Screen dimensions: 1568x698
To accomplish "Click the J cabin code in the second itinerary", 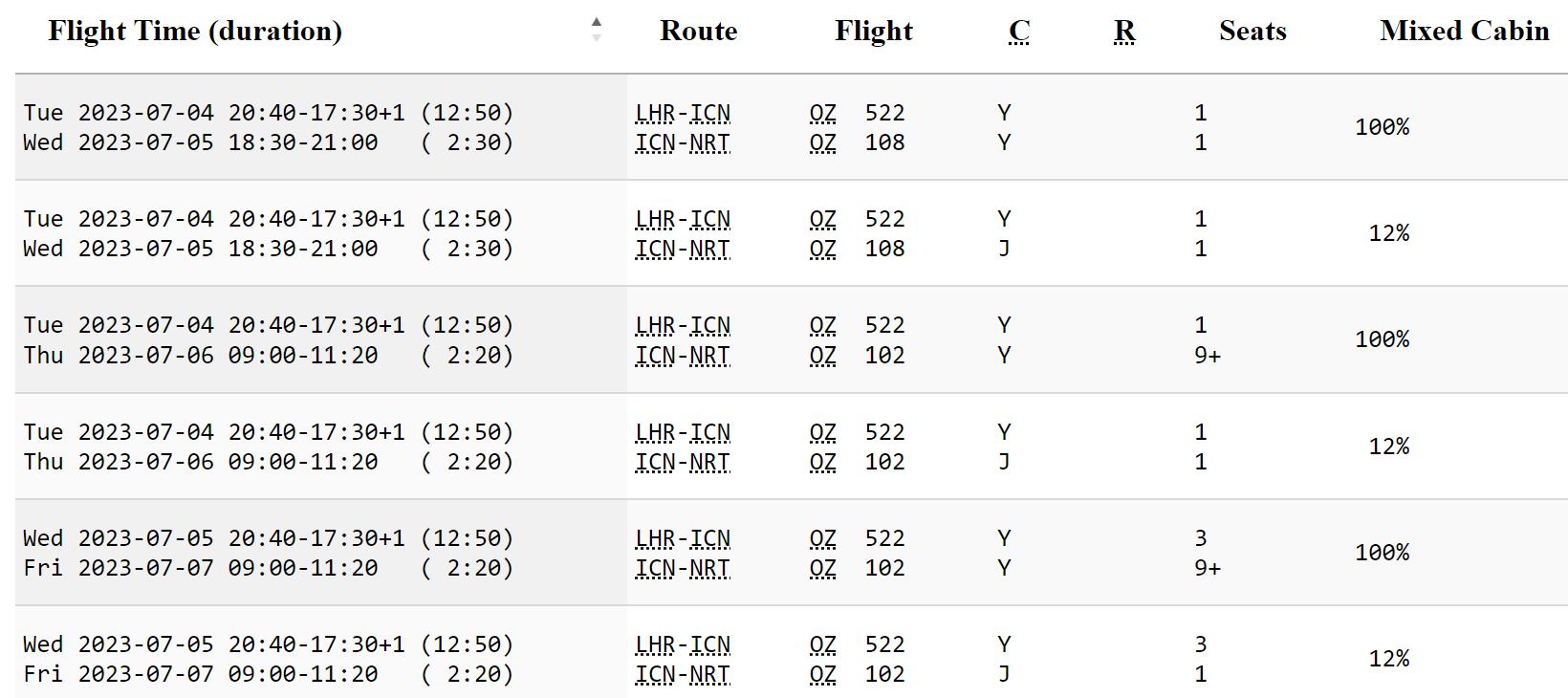I will pos(1004,249).
